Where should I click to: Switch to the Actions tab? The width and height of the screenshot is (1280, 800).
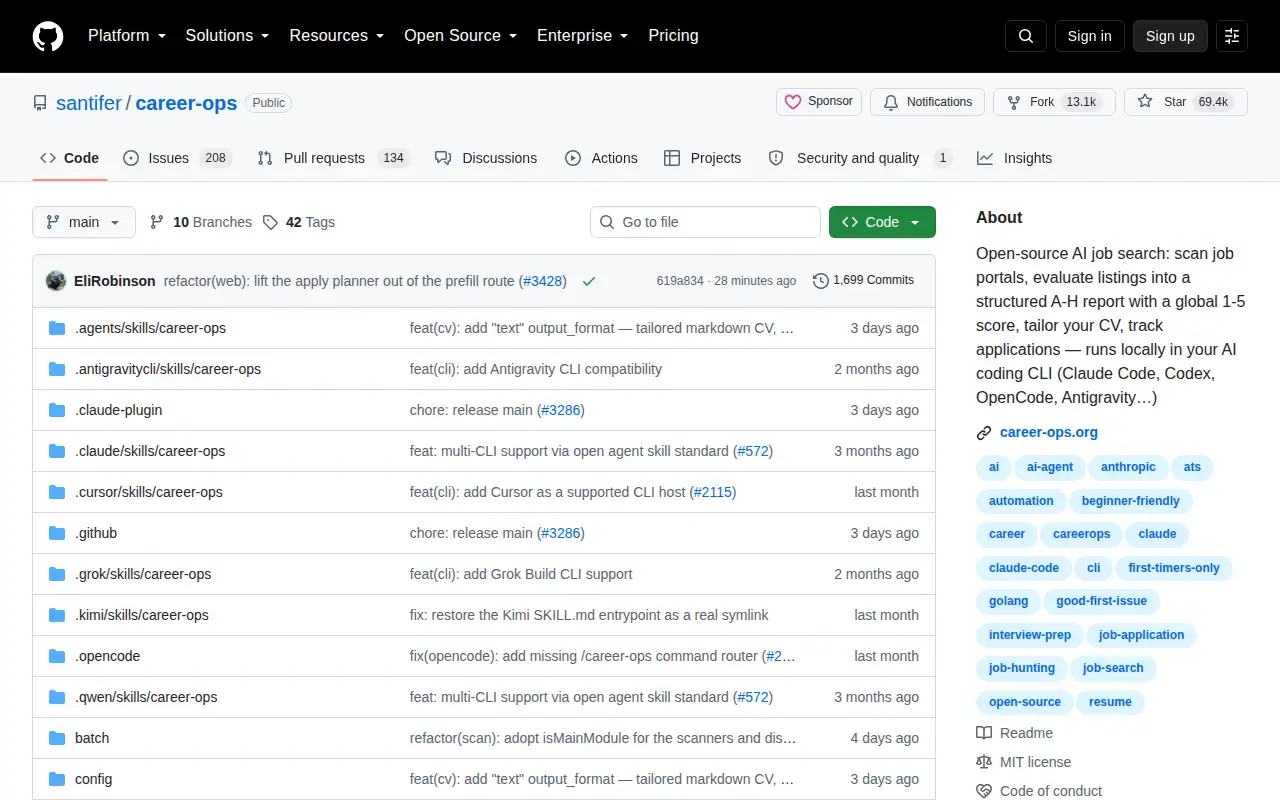point(601,158)
